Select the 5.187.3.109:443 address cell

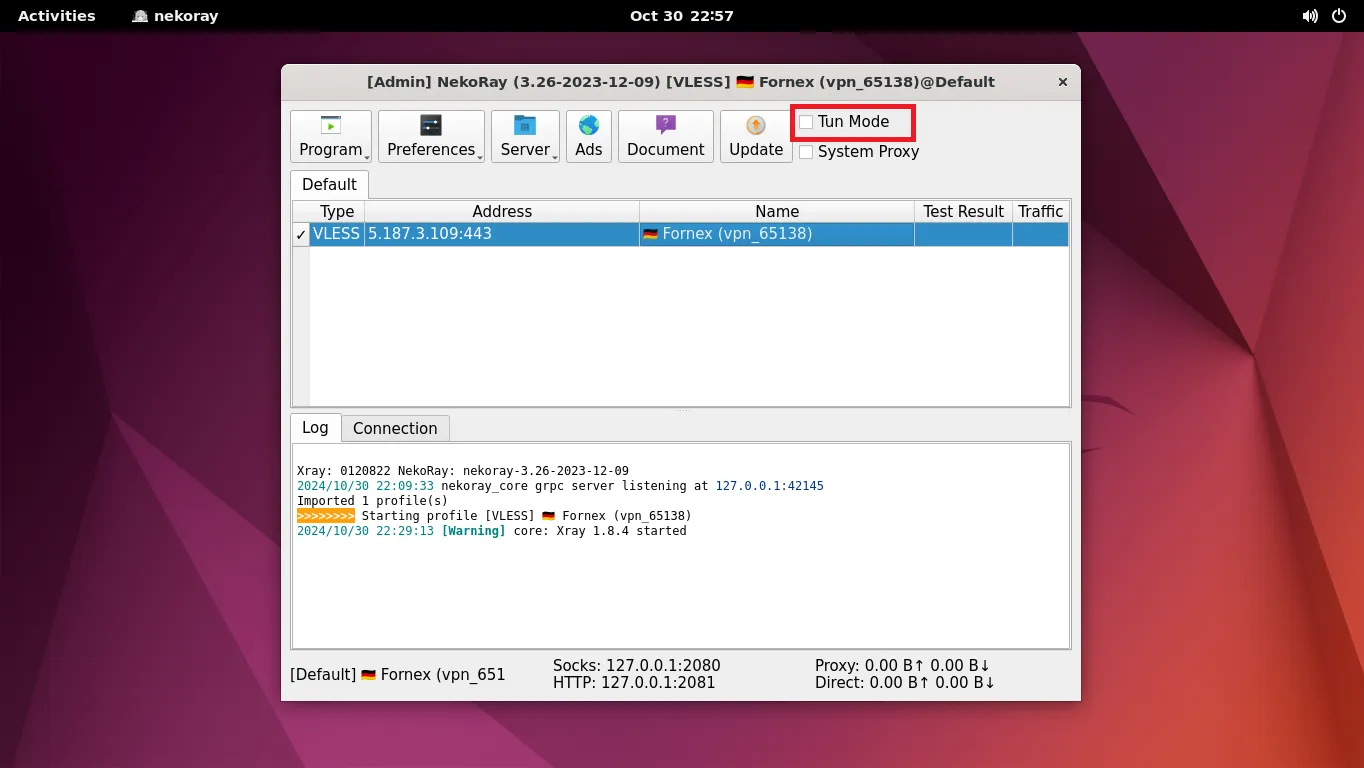pos(502,234)
